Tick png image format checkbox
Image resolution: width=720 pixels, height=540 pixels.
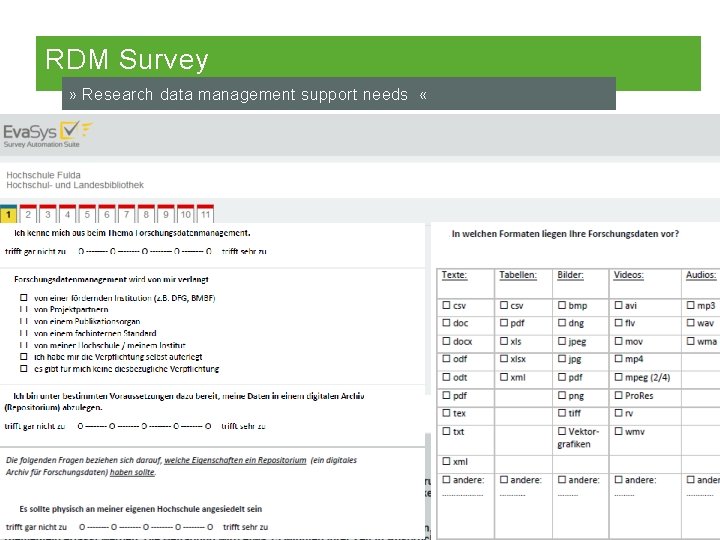point(562,395)
